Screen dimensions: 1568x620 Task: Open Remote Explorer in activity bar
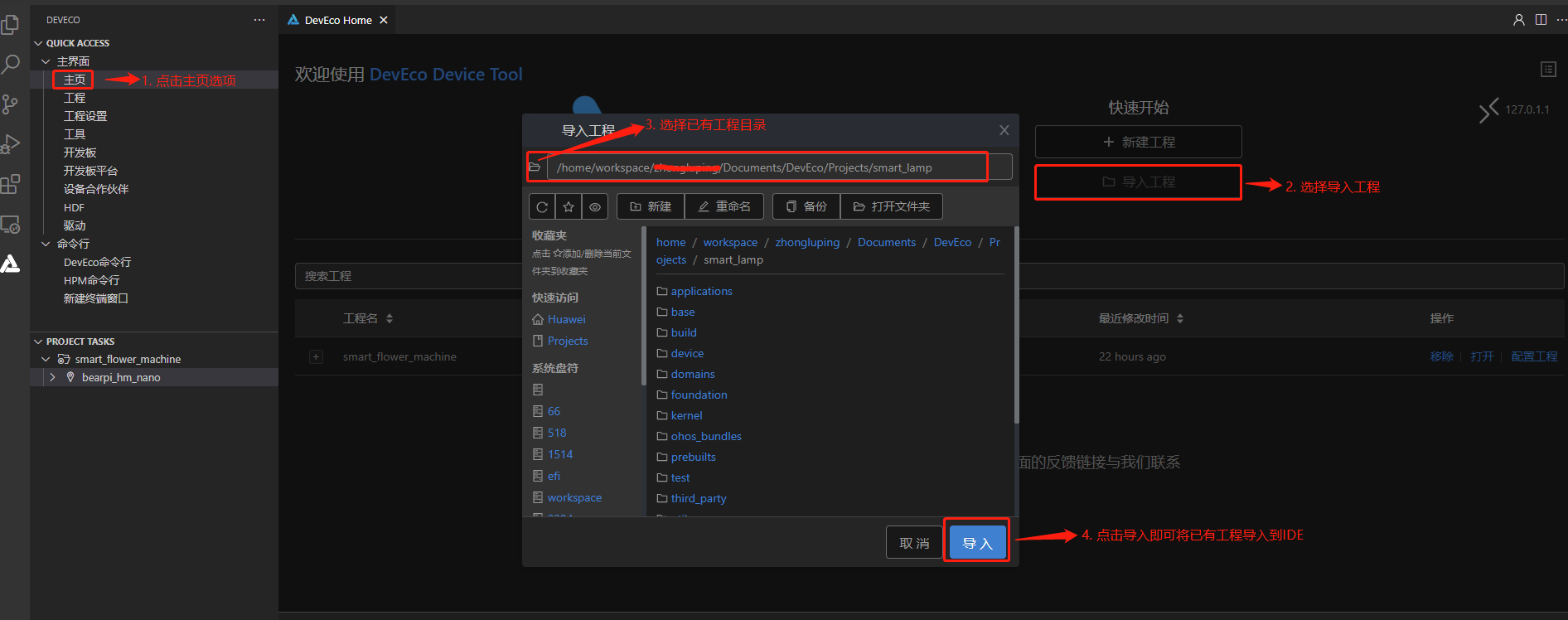tap(10, 224)
